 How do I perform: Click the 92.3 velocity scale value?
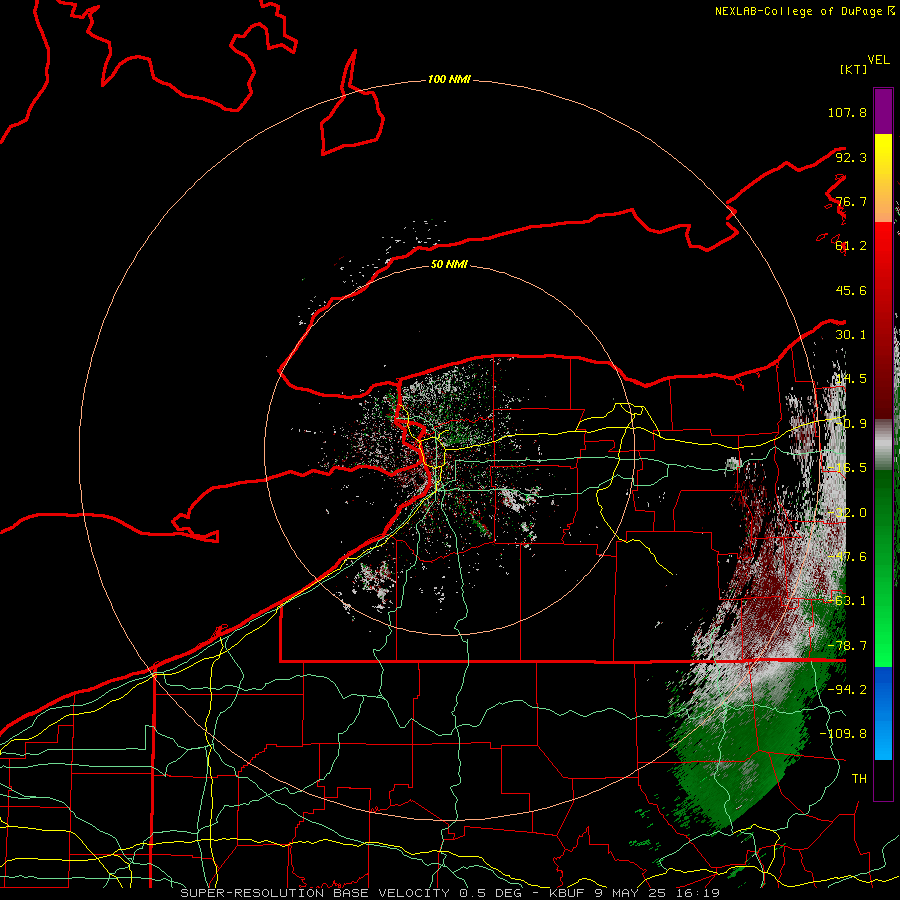pos(851,157)
